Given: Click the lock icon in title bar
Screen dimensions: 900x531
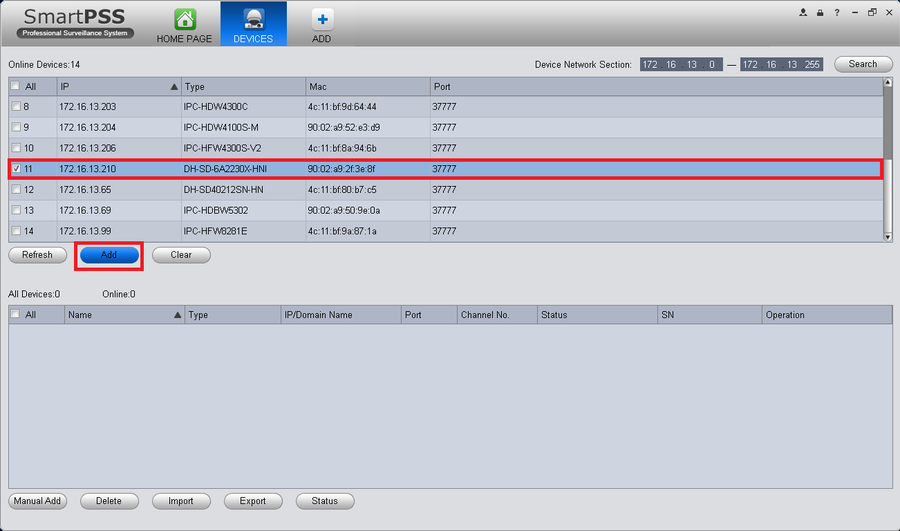Looking at the screenshot, I should click(x=820, y=13).
